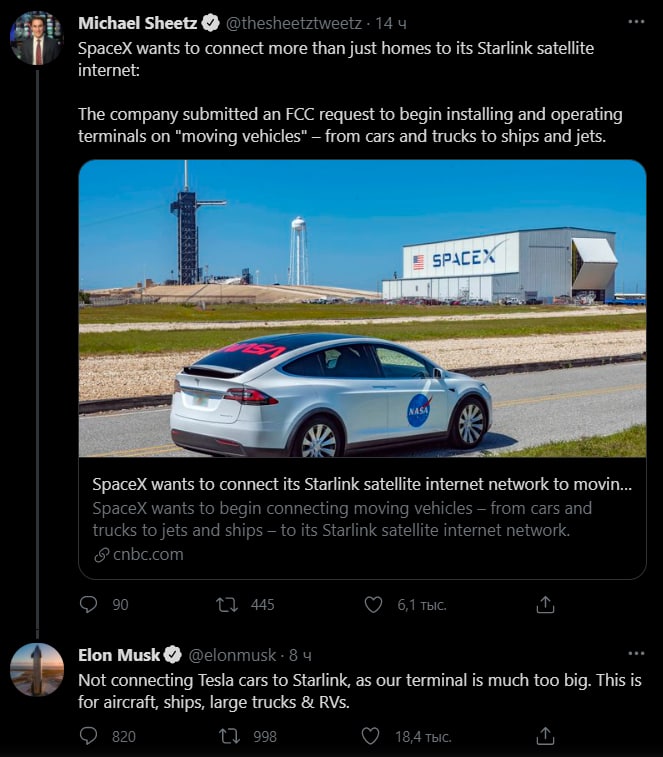Reply to Michael Sheetz's tweet
The image size is (663, 757).
[89, 604]
